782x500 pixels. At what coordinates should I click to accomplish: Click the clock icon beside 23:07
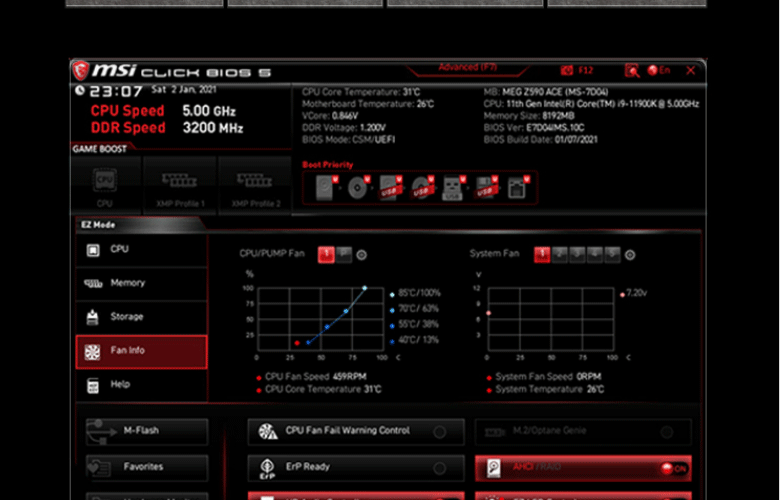click(80, 91)
